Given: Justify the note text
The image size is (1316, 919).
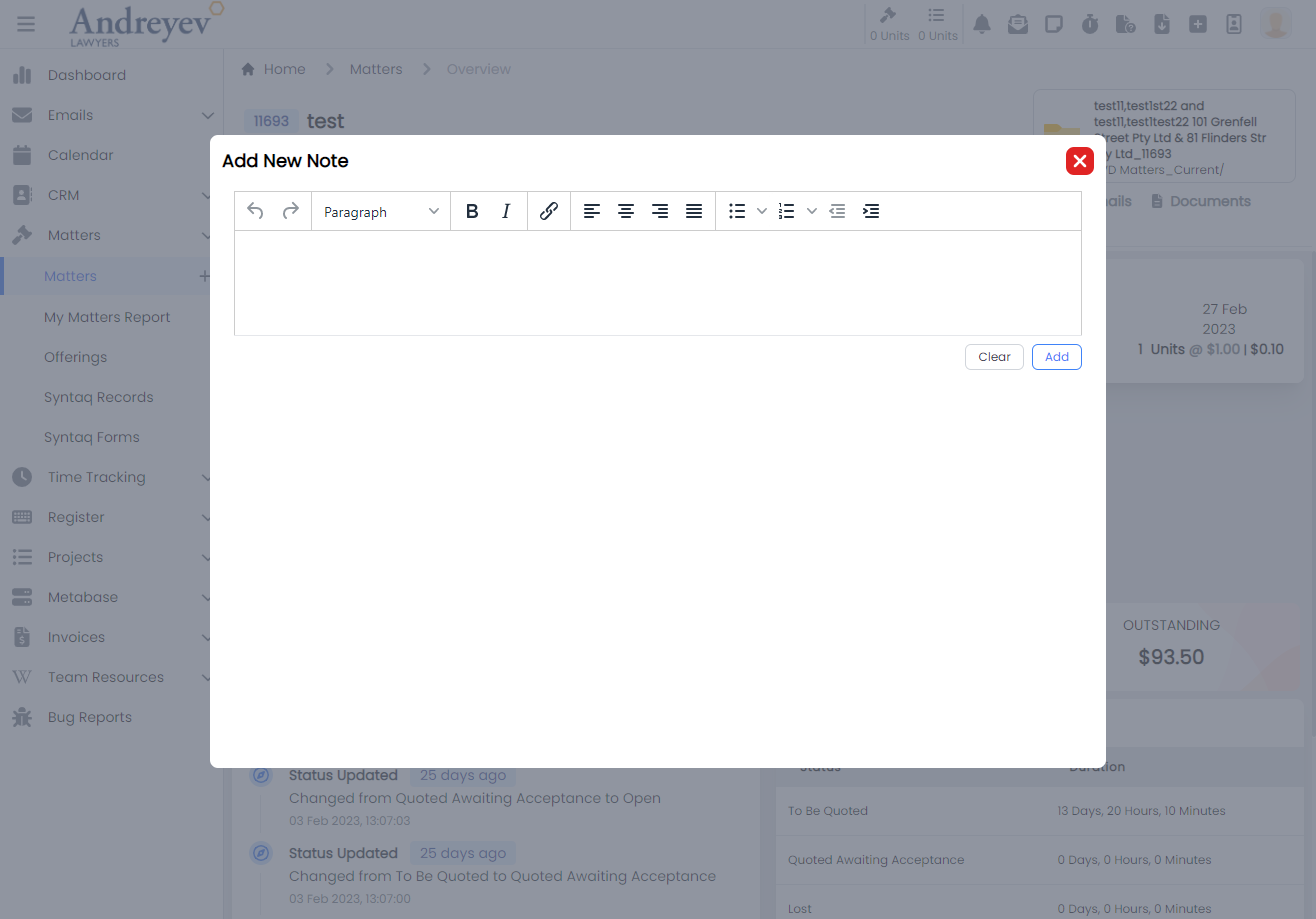Looking at the screenshot, I should (x=694, y=211).
